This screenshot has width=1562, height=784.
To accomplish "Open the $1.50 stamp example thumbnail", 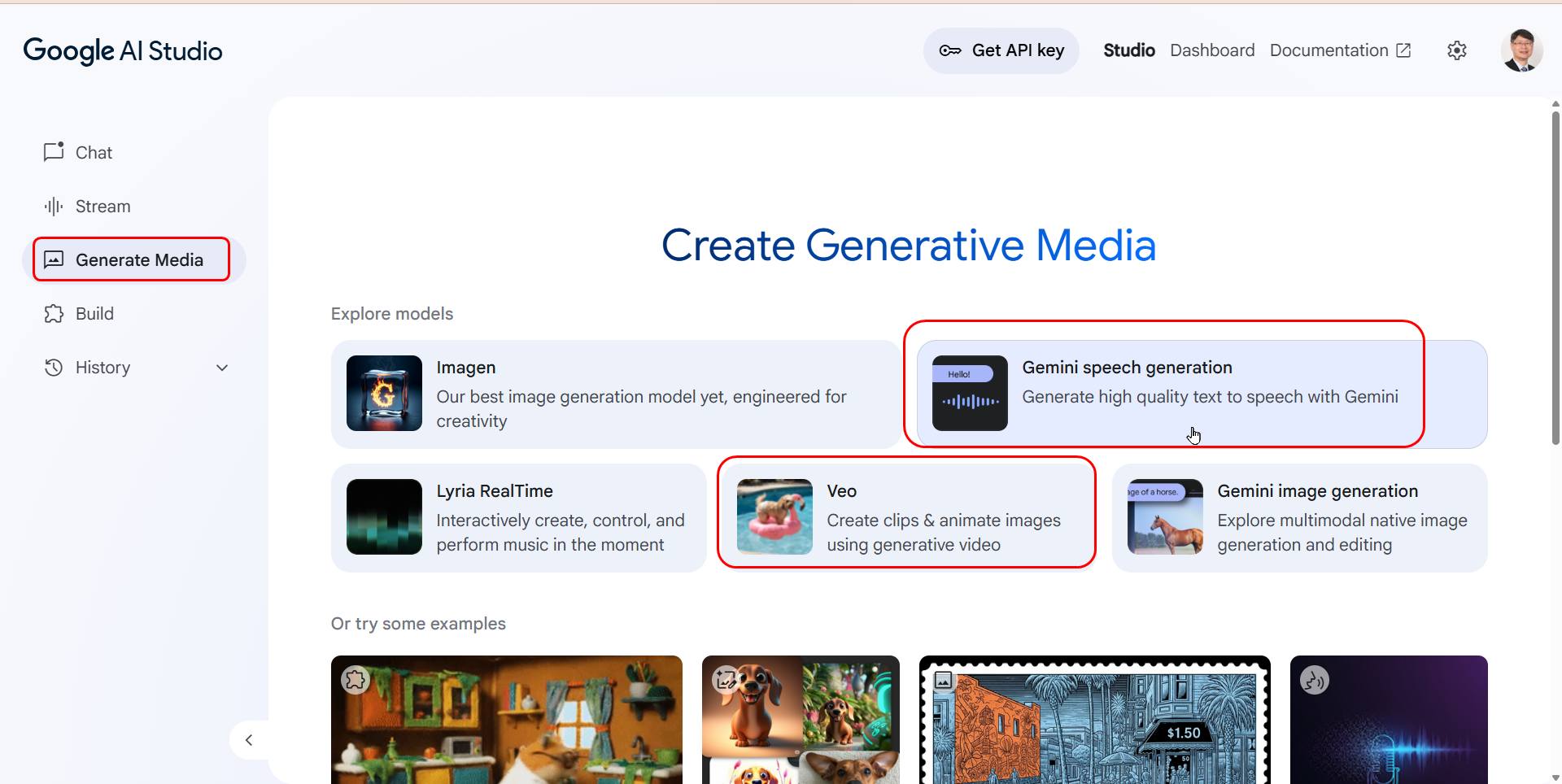I will [x=1094, y=720].
